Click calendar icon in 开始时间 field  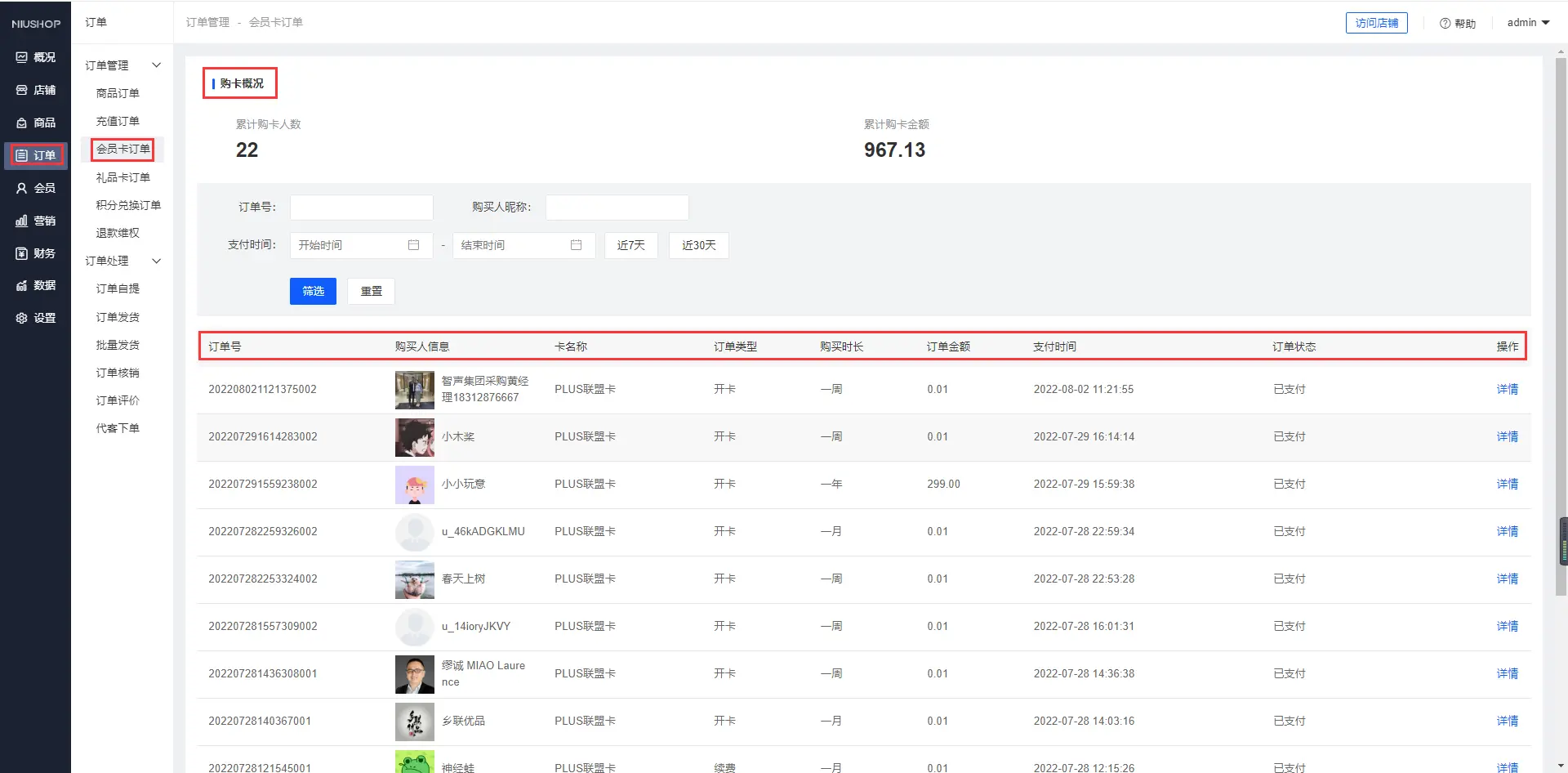pos(413,245)
